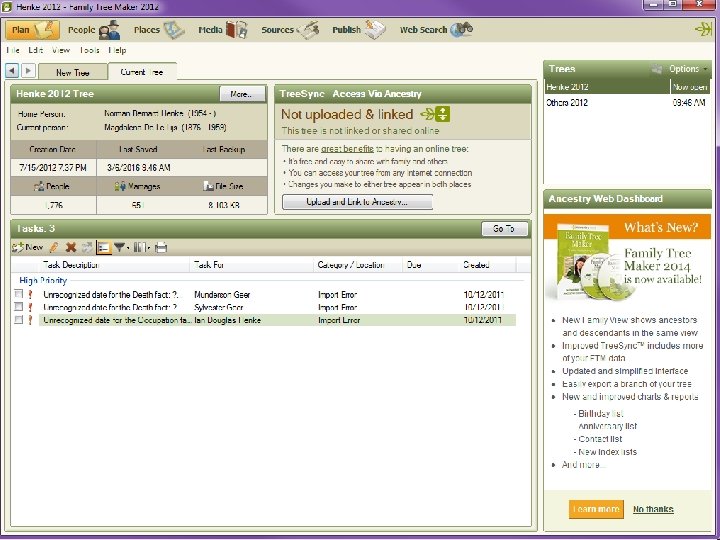720x540 pixels.
Task: Open the Publish workspace
Action: click(x=359, y=30)
